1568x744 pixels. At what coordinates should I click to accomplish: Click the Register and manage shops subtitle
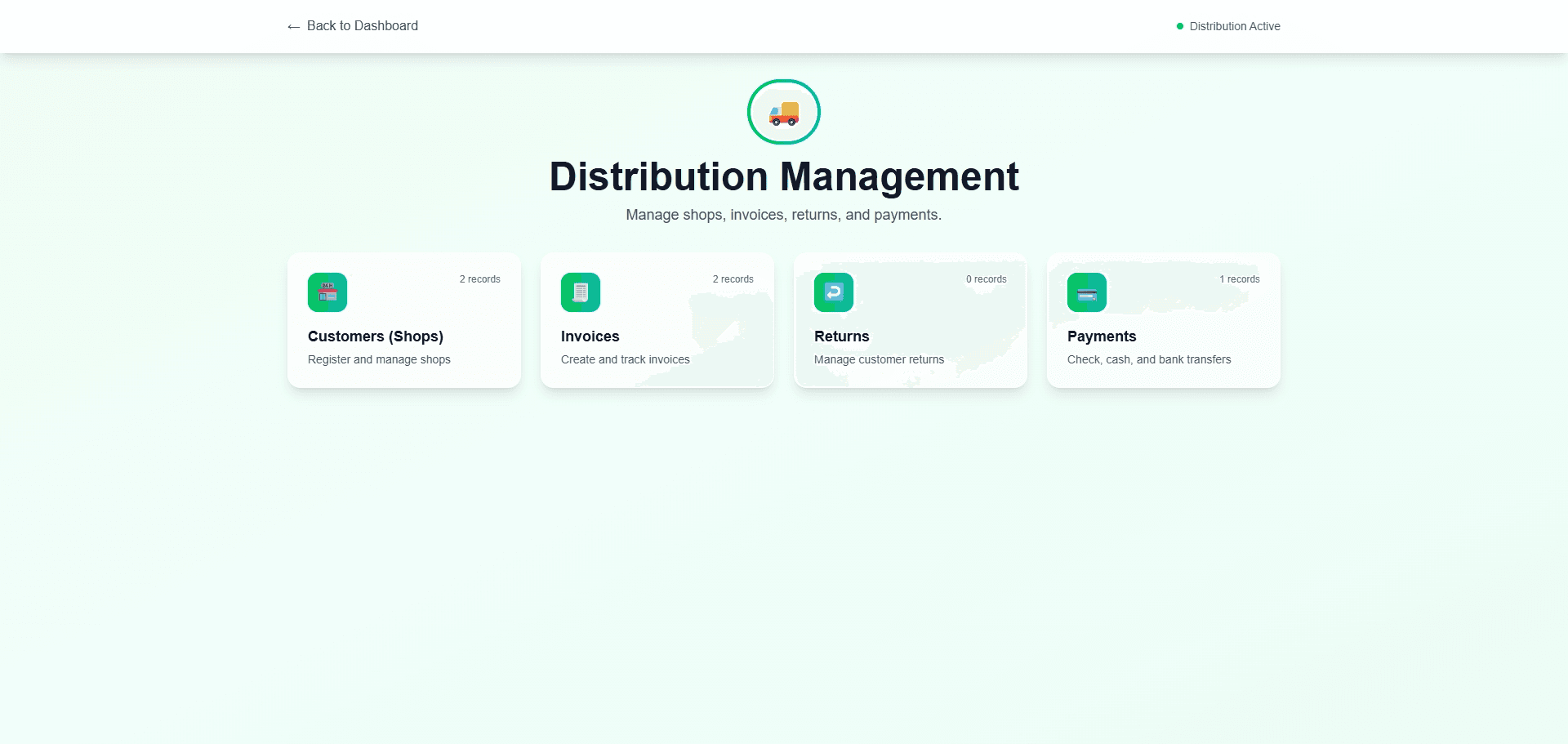pyautogui.click(x=378, y=359)
